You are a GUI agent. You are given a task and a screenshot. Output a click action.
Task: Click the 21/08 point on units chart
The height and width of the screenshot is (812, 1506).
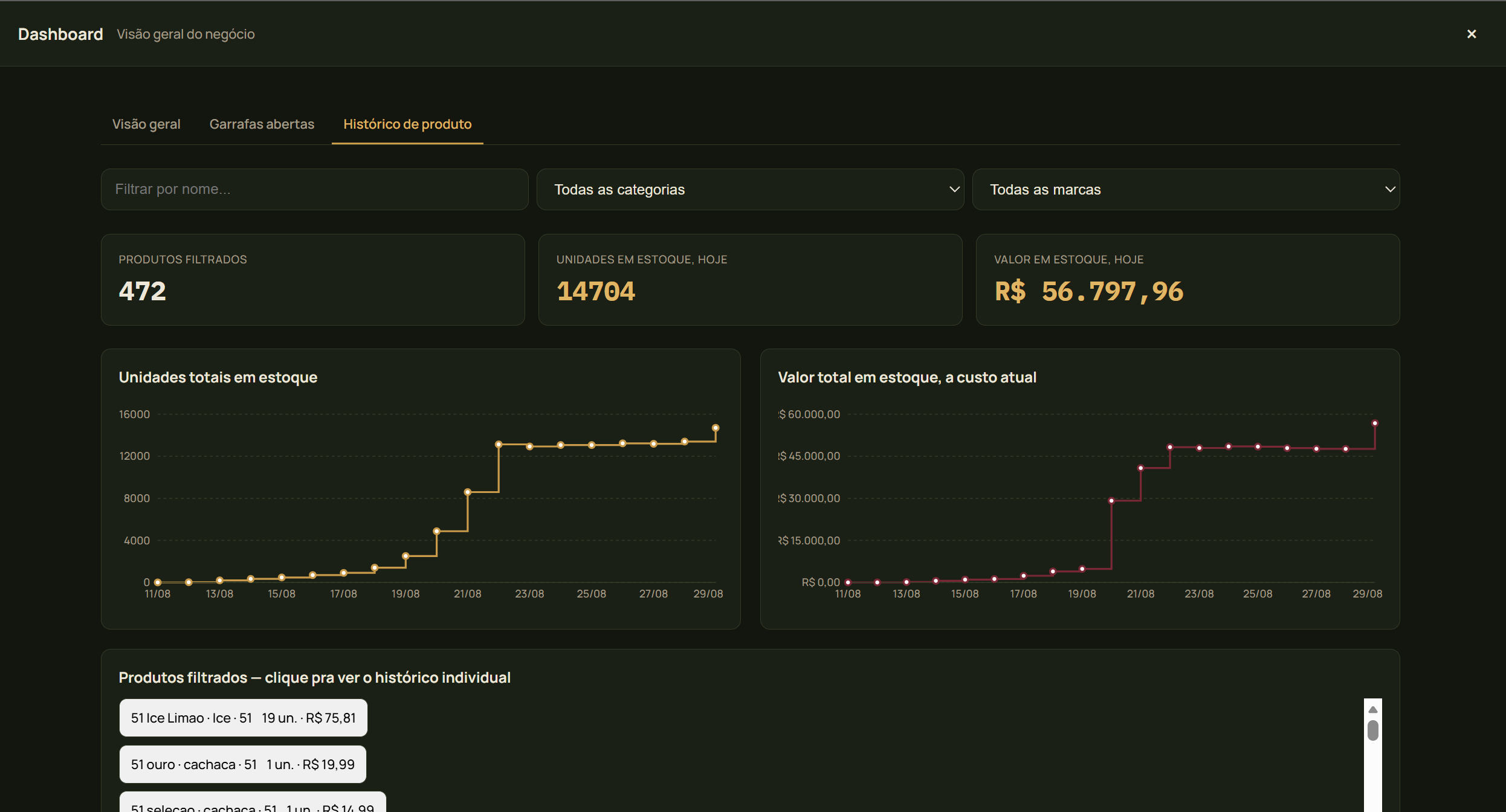point(468,492)
